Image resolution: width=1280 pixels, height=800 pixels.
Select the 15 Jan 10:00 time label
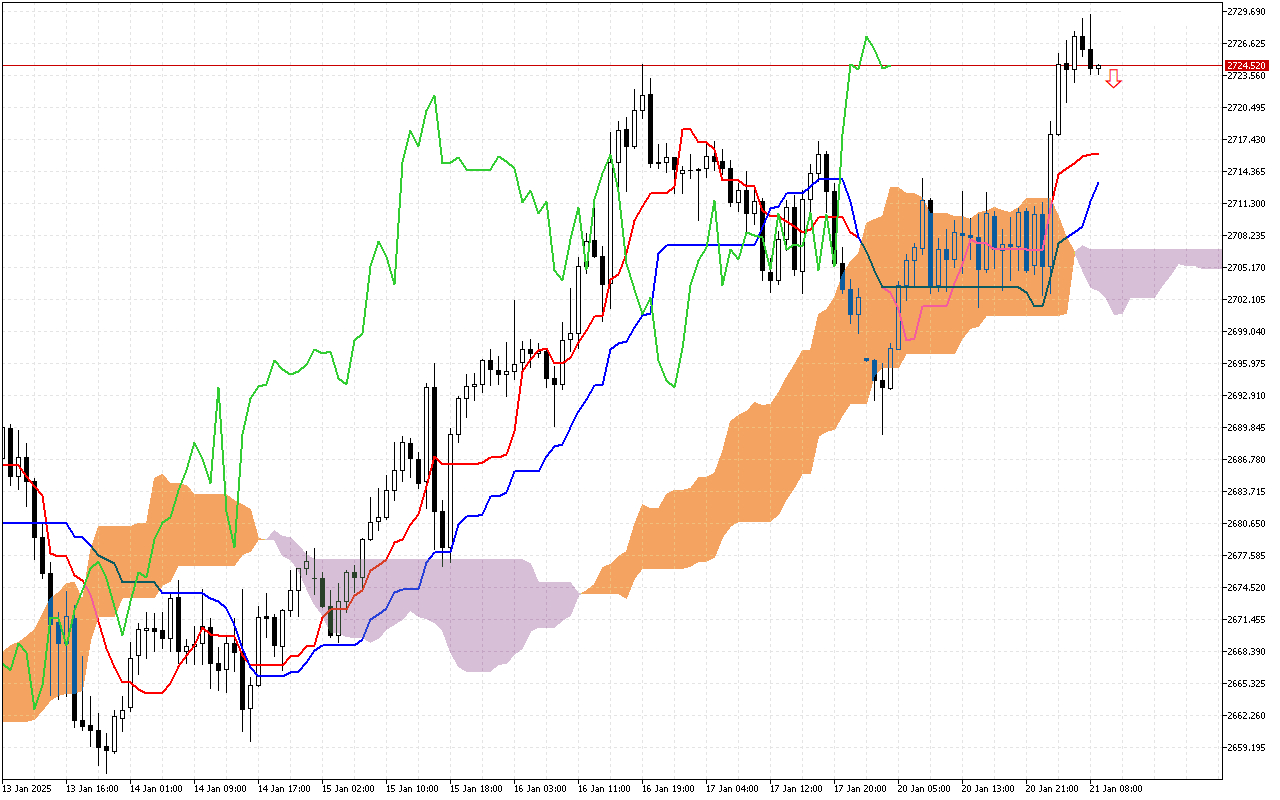click(413, 789)
